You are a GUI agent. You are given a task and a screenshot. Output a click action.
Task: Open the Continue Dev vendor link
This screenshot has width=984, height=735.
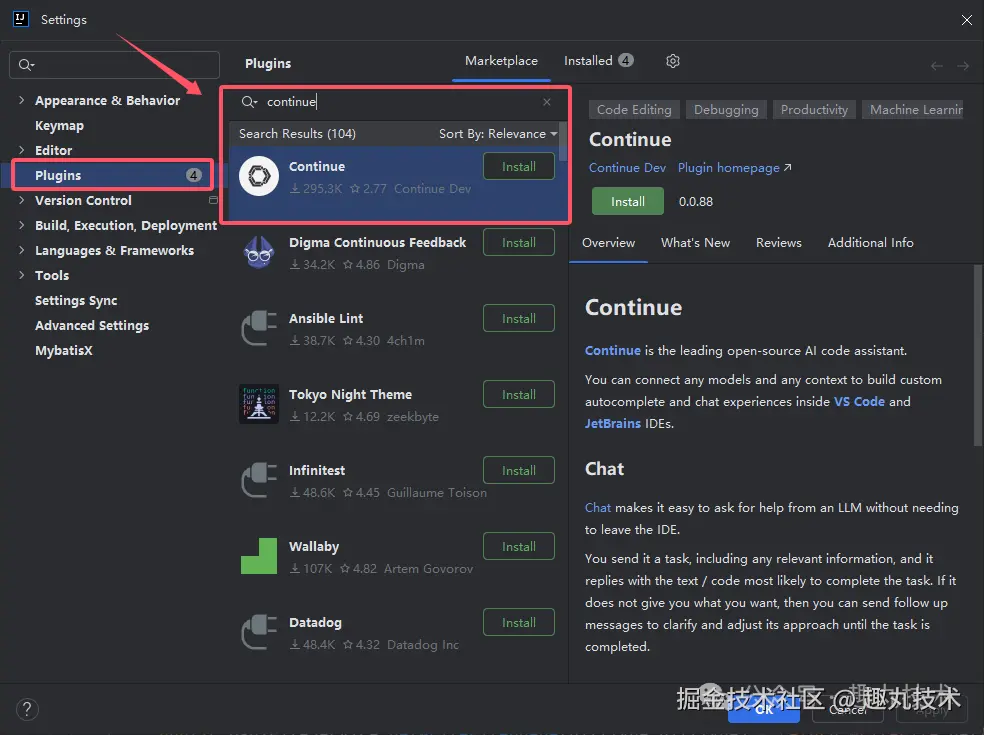point(627,168)
